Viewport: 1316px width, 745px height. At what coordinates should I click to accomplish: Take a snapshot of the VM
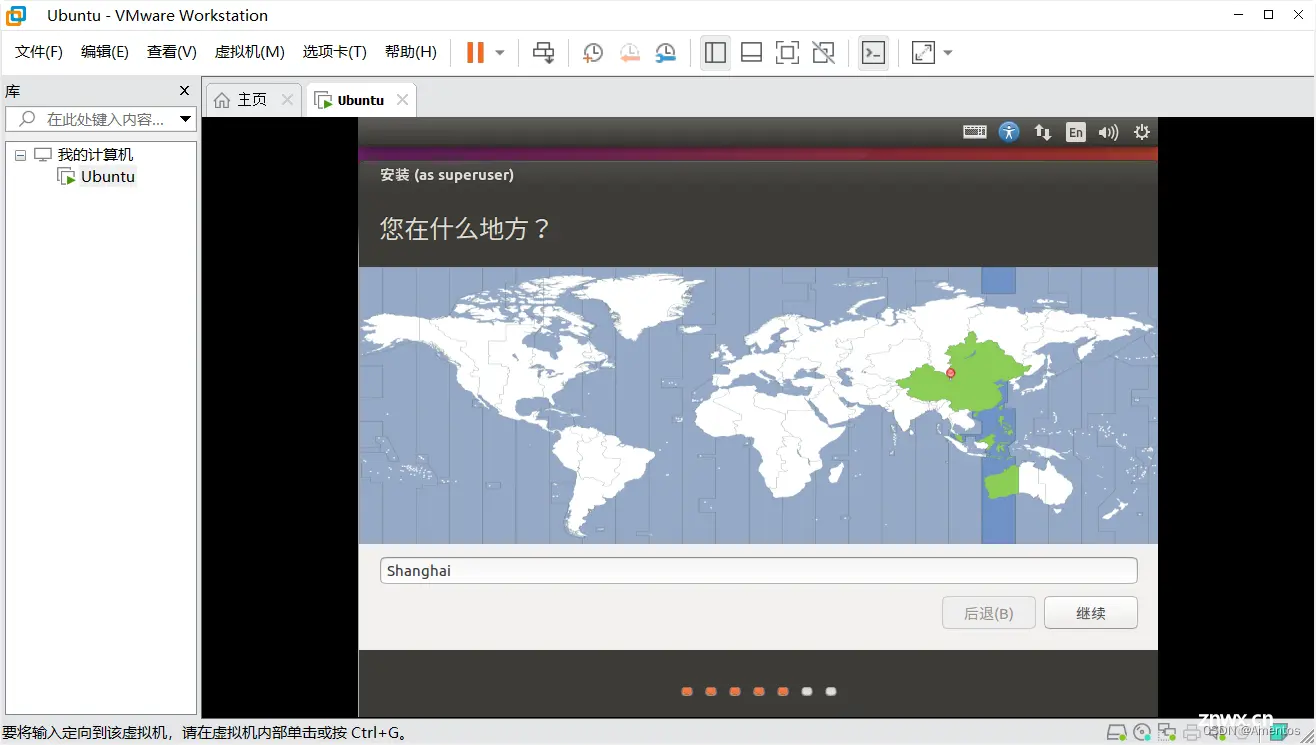(x=593, y=53)
